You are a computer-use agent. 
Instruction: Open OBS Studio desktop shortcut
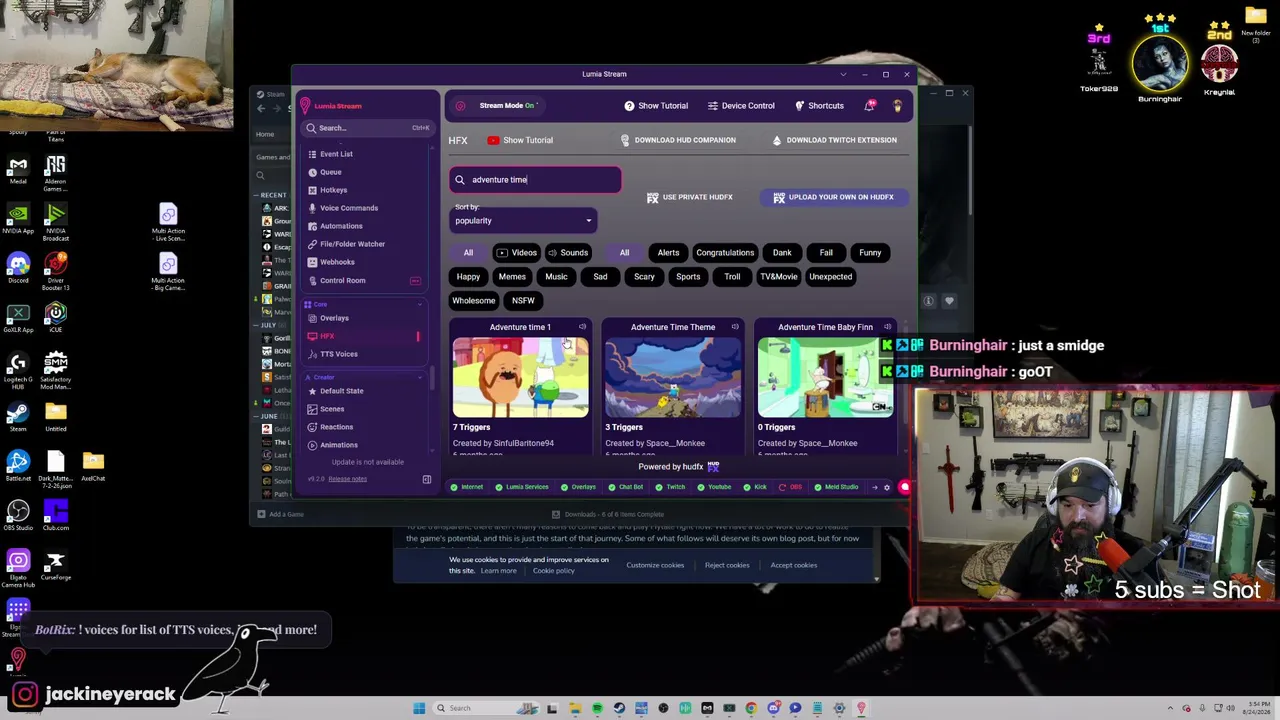[18, 517]
